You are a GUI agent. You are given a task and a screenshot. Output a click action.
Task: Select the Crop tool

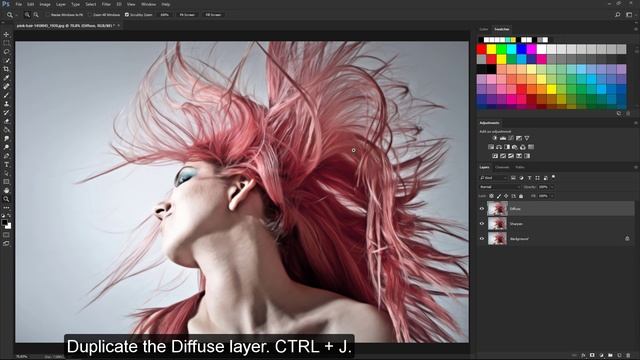6,69
